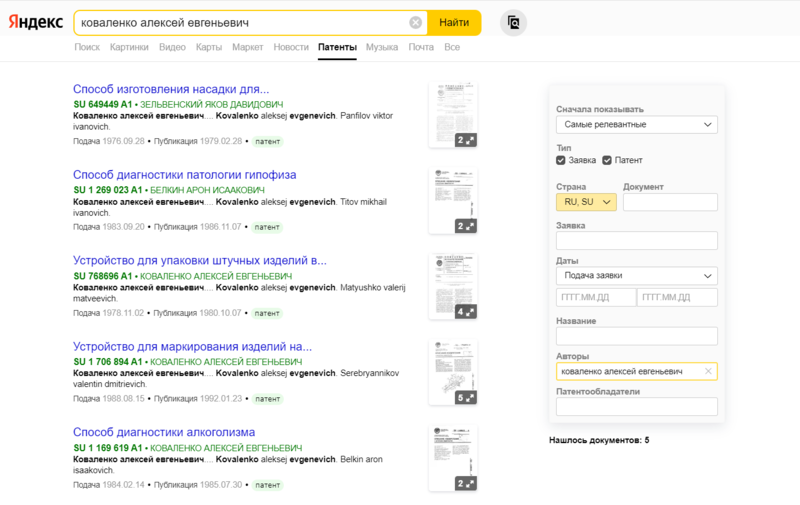Clear the search query with the X icon
Viewport: 800px width, 505px height.
tap(415, 22)
